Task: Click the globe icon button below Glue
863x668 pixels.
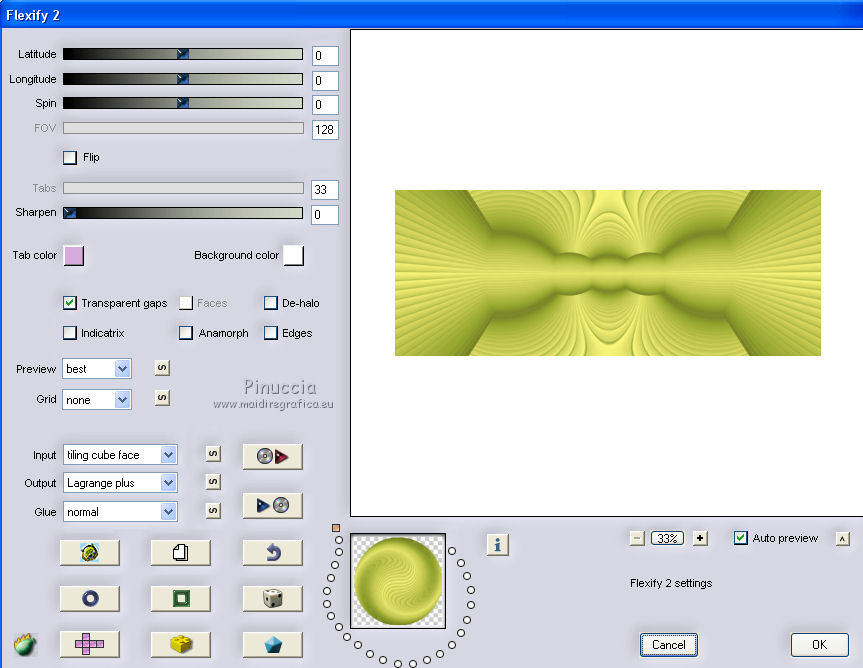Action: coord(90,552)
